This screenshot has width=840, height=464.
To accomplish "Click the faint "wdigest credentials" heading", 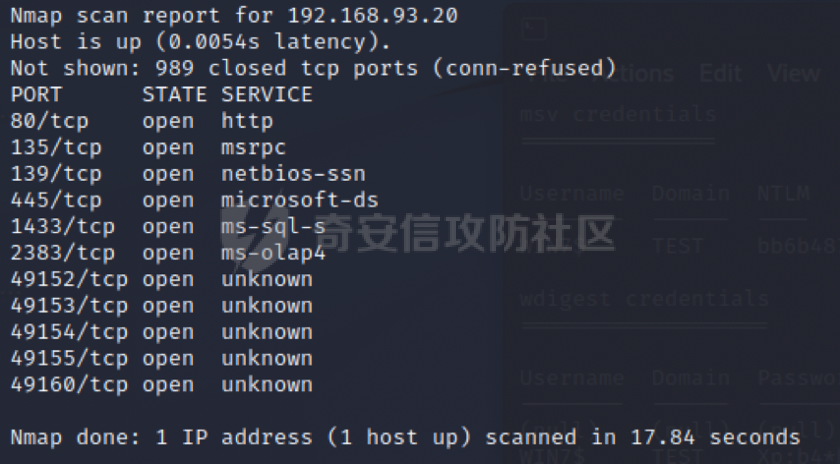I will click(x=643, y=298).
